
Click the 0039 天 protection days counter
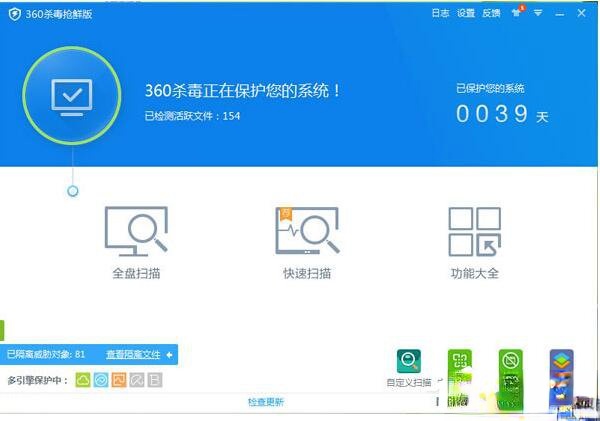tap(502, 114)
